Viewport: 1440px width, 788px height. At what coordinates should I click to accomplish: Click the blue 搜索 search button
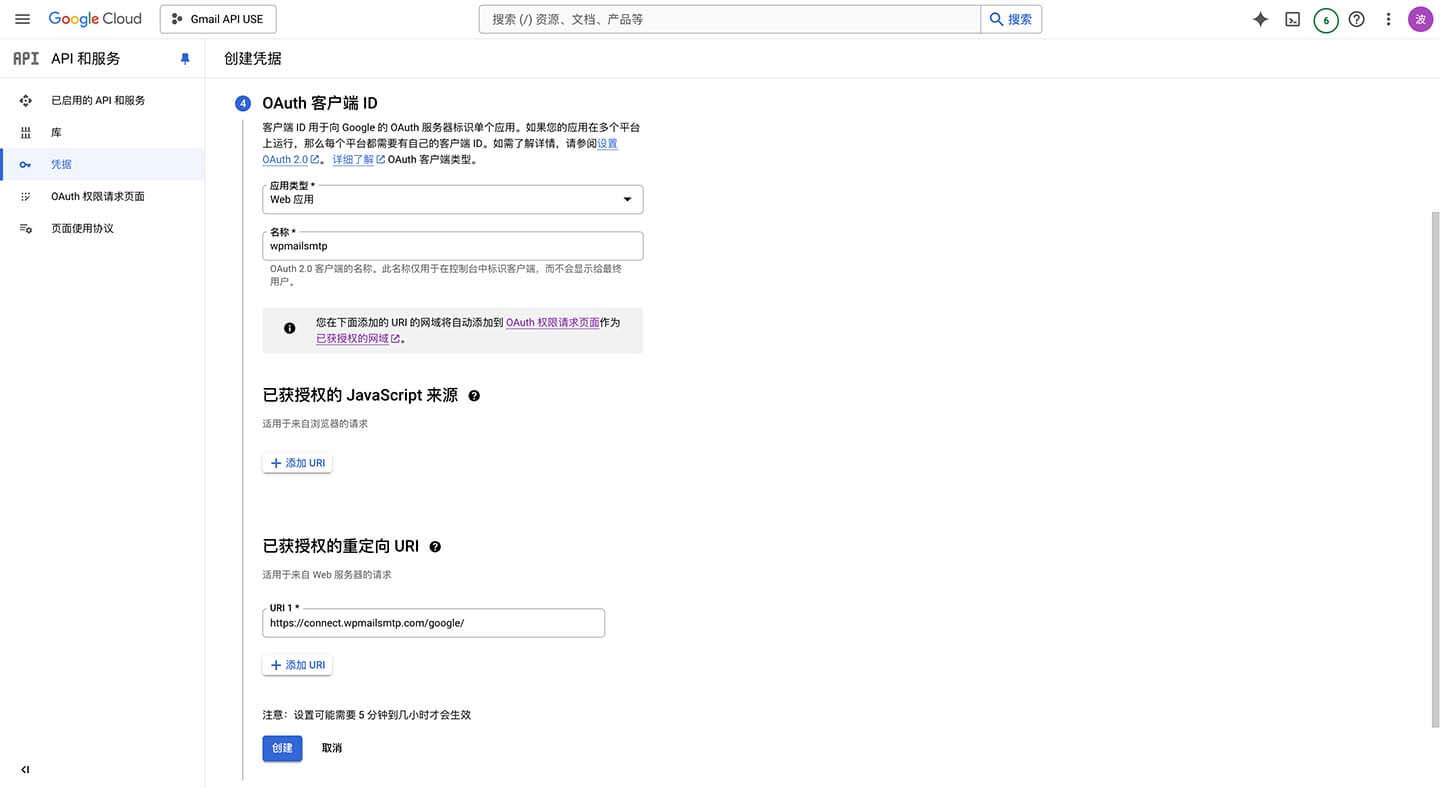[x=1011, y=19]
